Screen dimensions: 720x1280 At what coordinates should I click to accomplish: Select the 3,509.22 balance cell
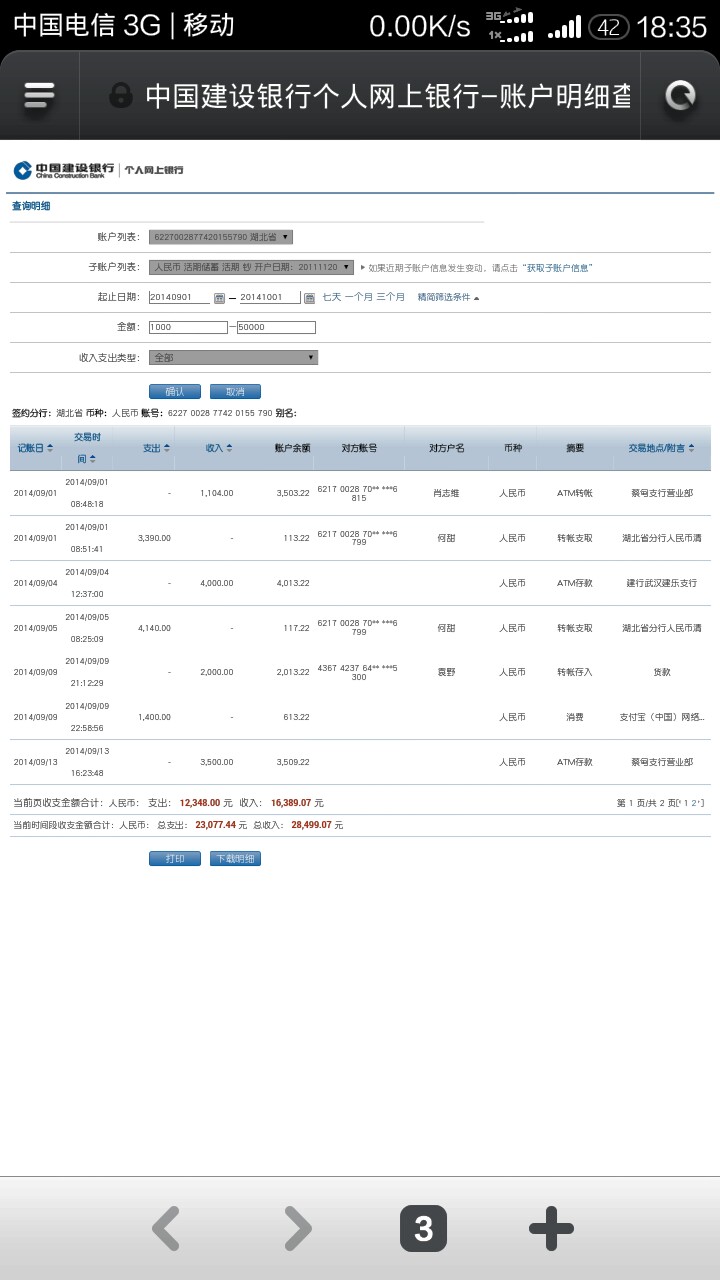(x=293, y=762)
